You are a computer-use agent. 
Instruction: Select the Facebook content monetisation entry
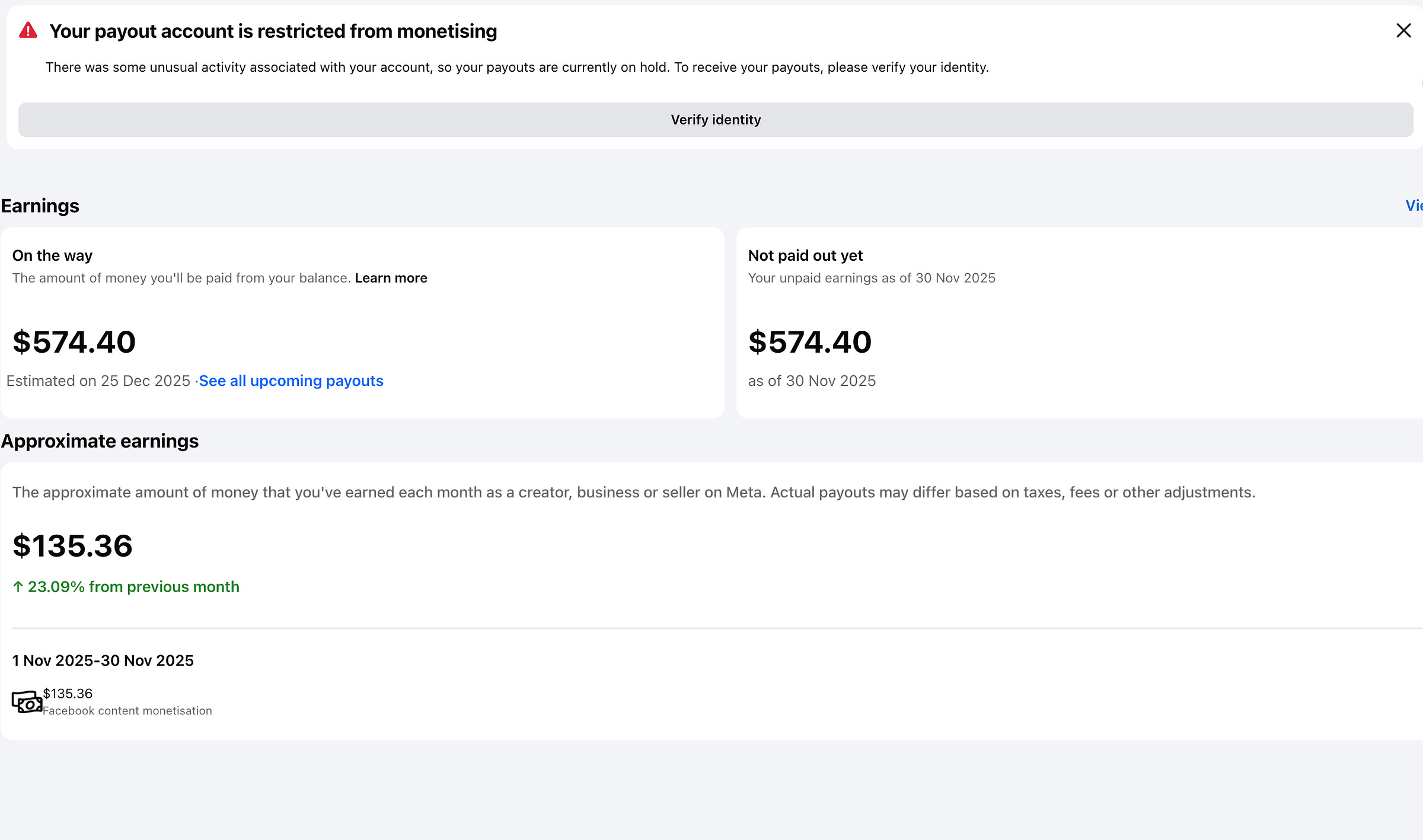tap(127, 711)
